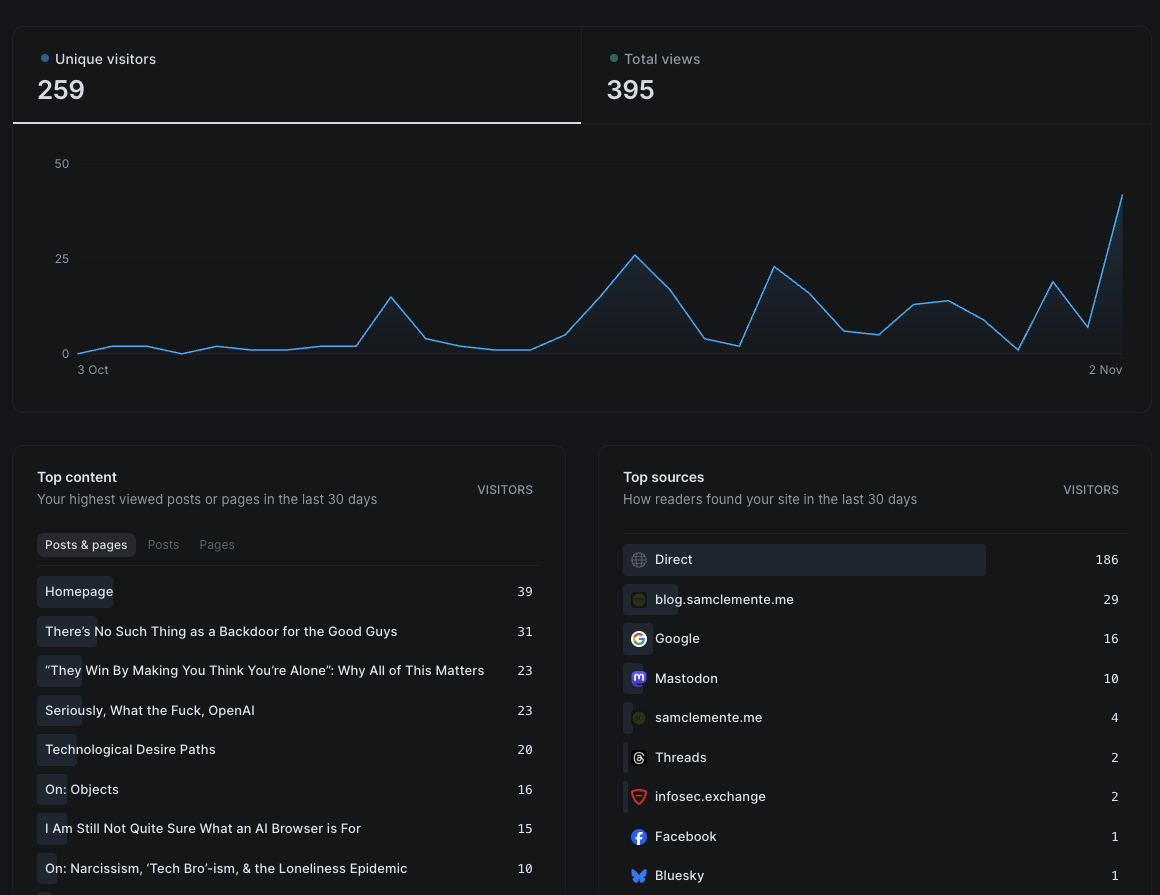1160x895 pixels.
Task: Click the samclemente.me source row
Action: [x=708, y=718]
